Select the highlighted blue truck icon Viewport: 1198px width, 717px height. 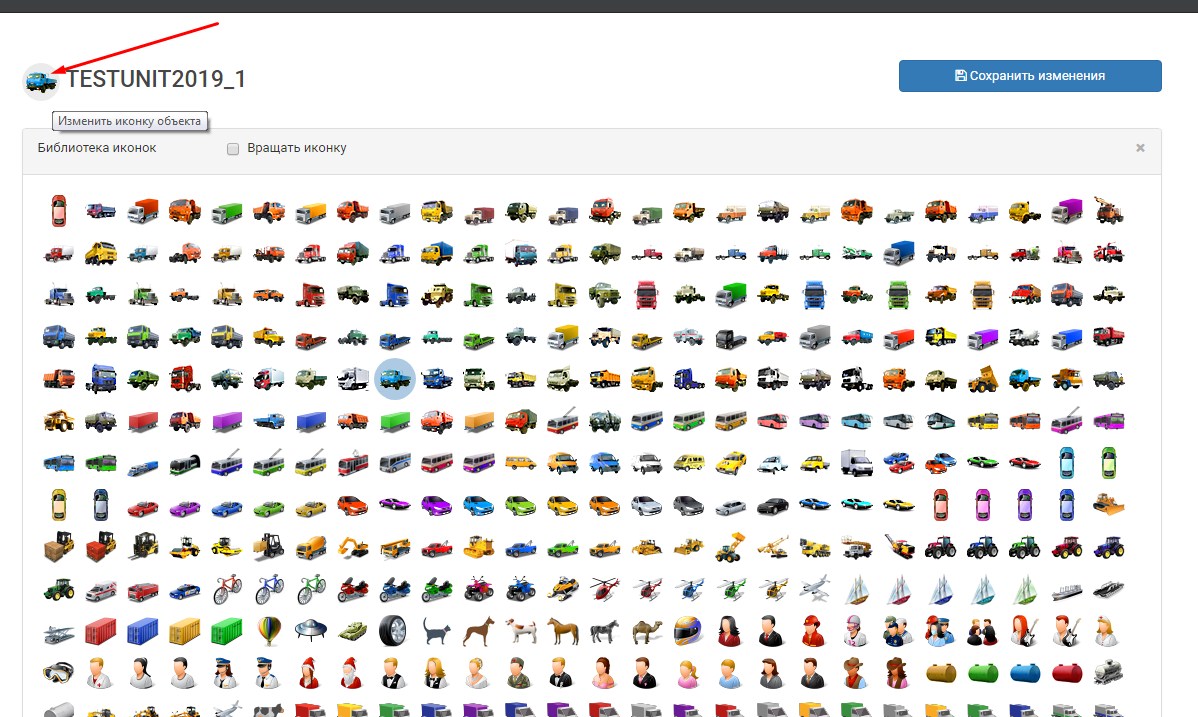(394, 378)
